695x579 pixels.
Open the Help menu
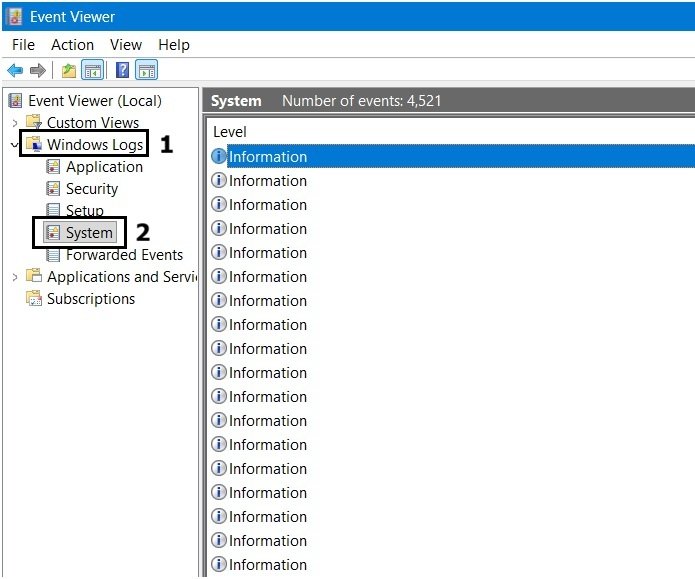[x=174, y=45]
